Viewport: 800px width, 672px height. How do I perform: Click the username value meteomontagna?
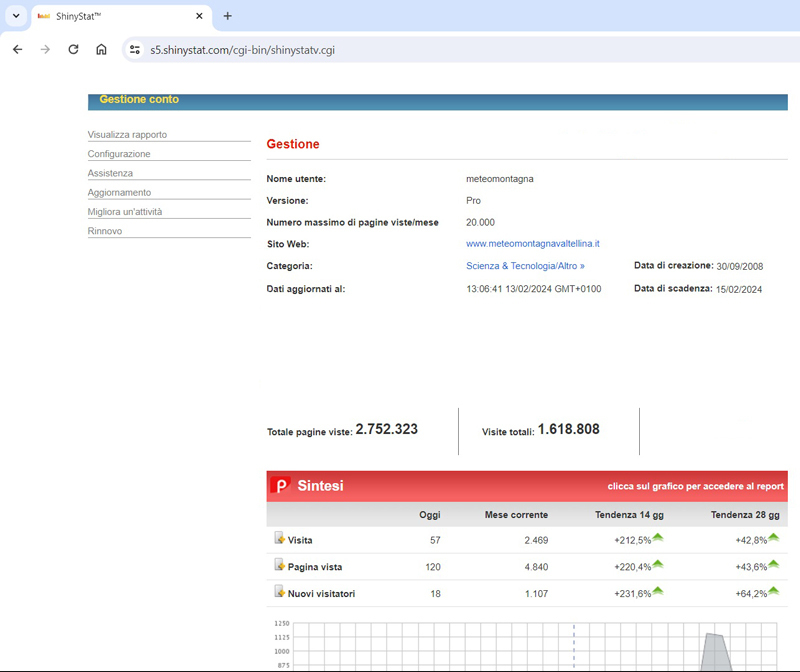point(499,179)
